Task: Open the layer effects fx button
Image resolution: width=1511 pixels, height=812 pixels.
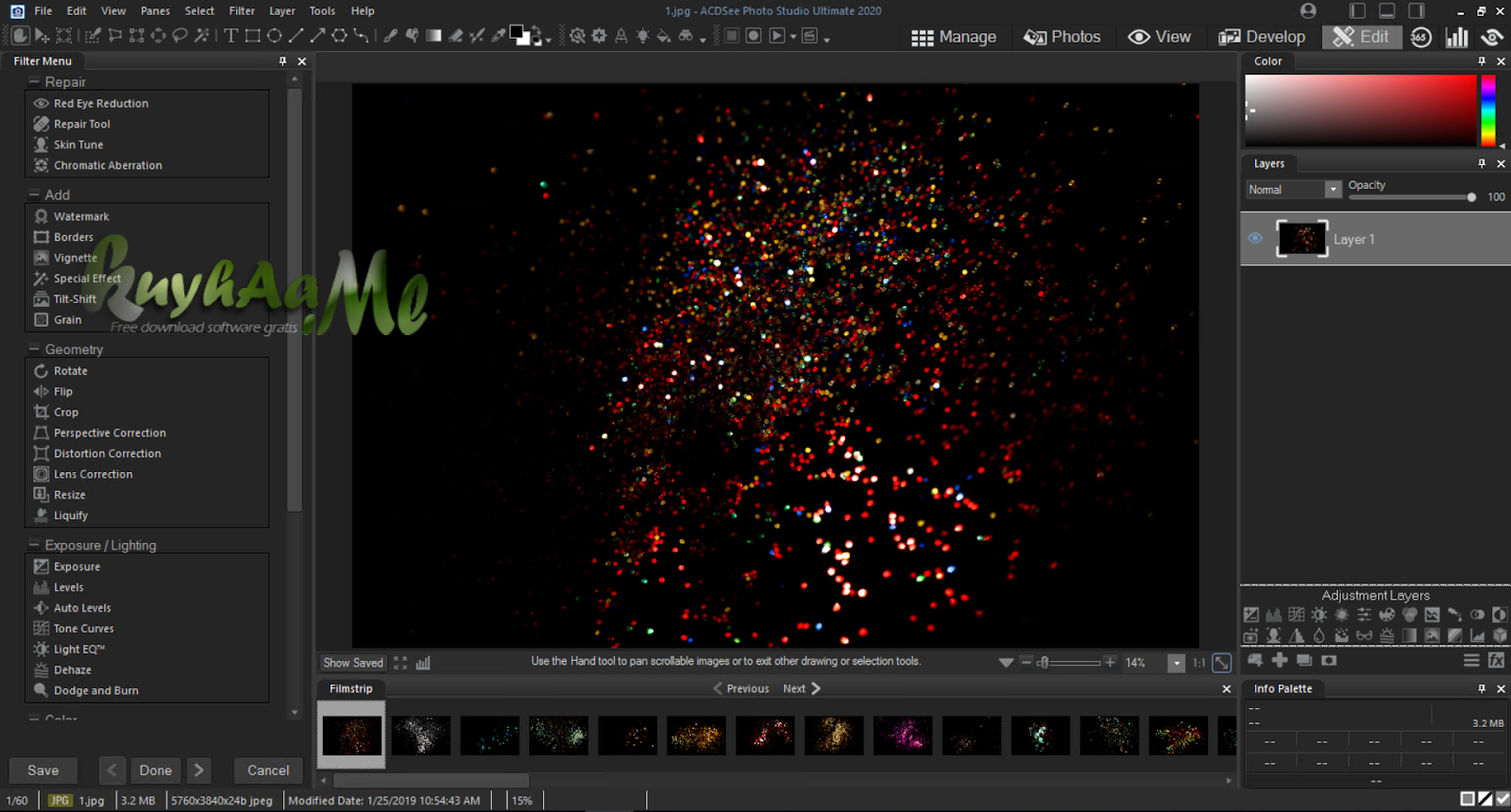Action: [x=1496, y=660]
